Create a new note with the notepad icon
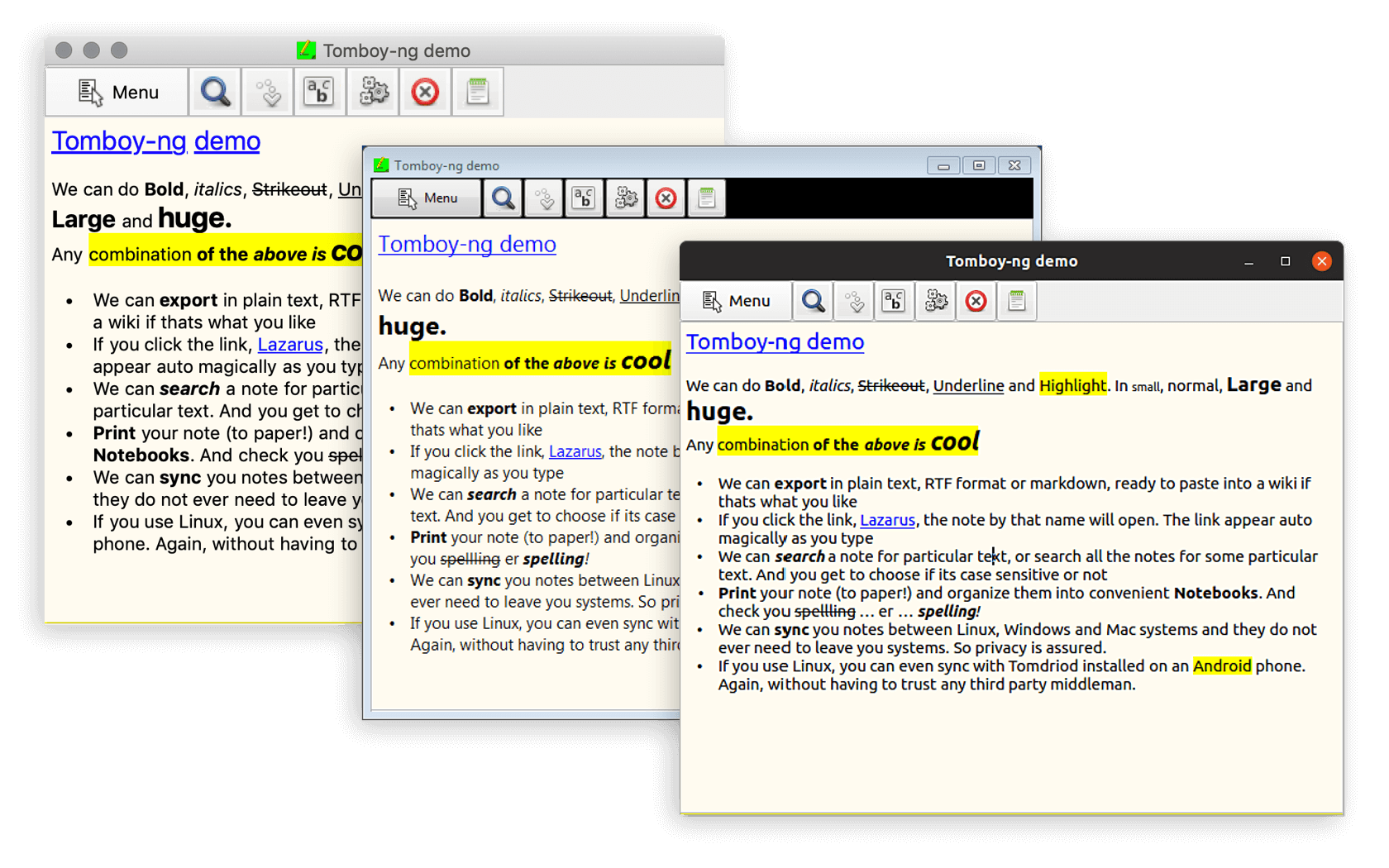The height and width of the screenshot is (868, 1389). click(x=1017, y=301)
